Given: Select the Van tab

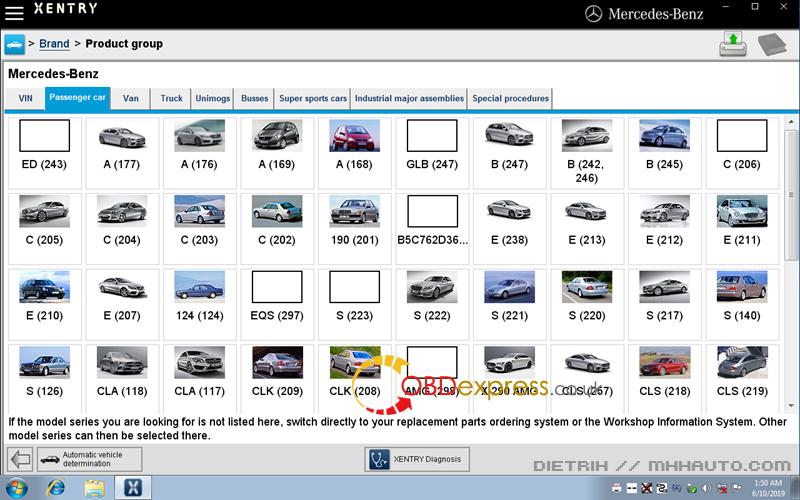Looking at the screenshot, I should 130,98.
